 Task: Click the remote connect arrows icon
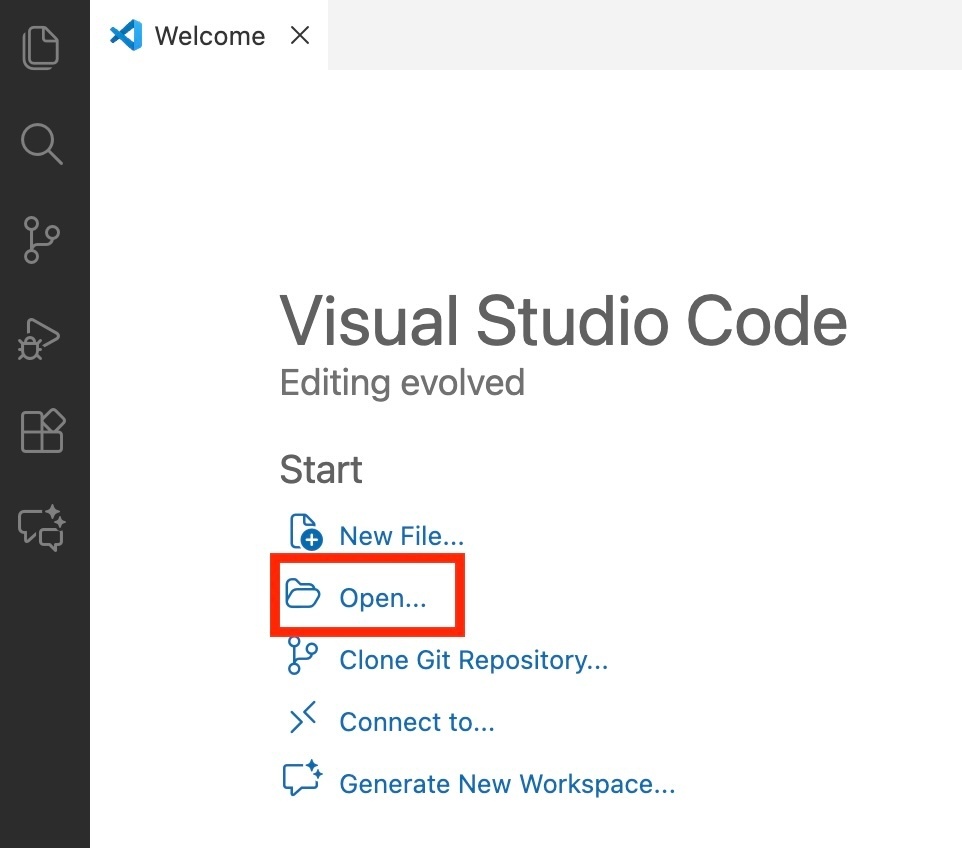(x=302, y=720)
